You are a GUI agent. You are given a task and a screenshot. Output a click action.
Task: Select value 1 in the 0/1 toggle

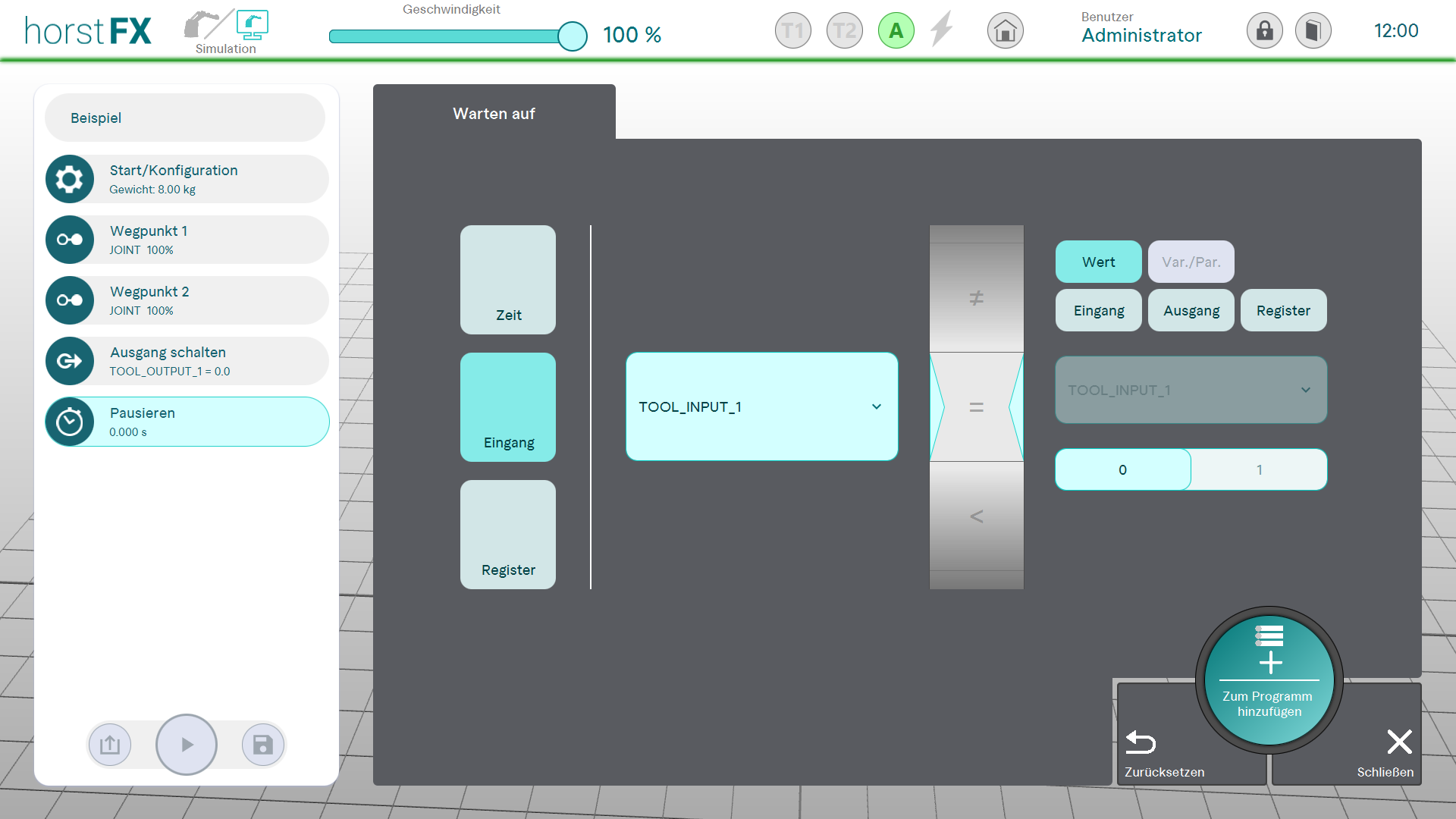pos(1259,469)
